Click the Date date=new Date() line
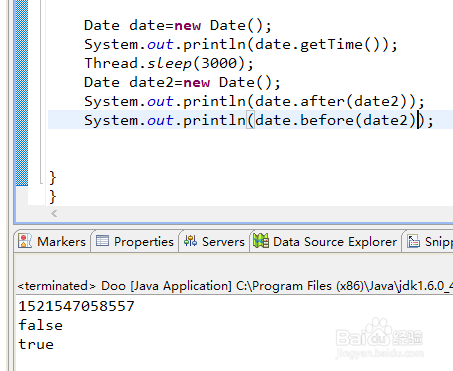The image size is (453, 371). point(178,25)
